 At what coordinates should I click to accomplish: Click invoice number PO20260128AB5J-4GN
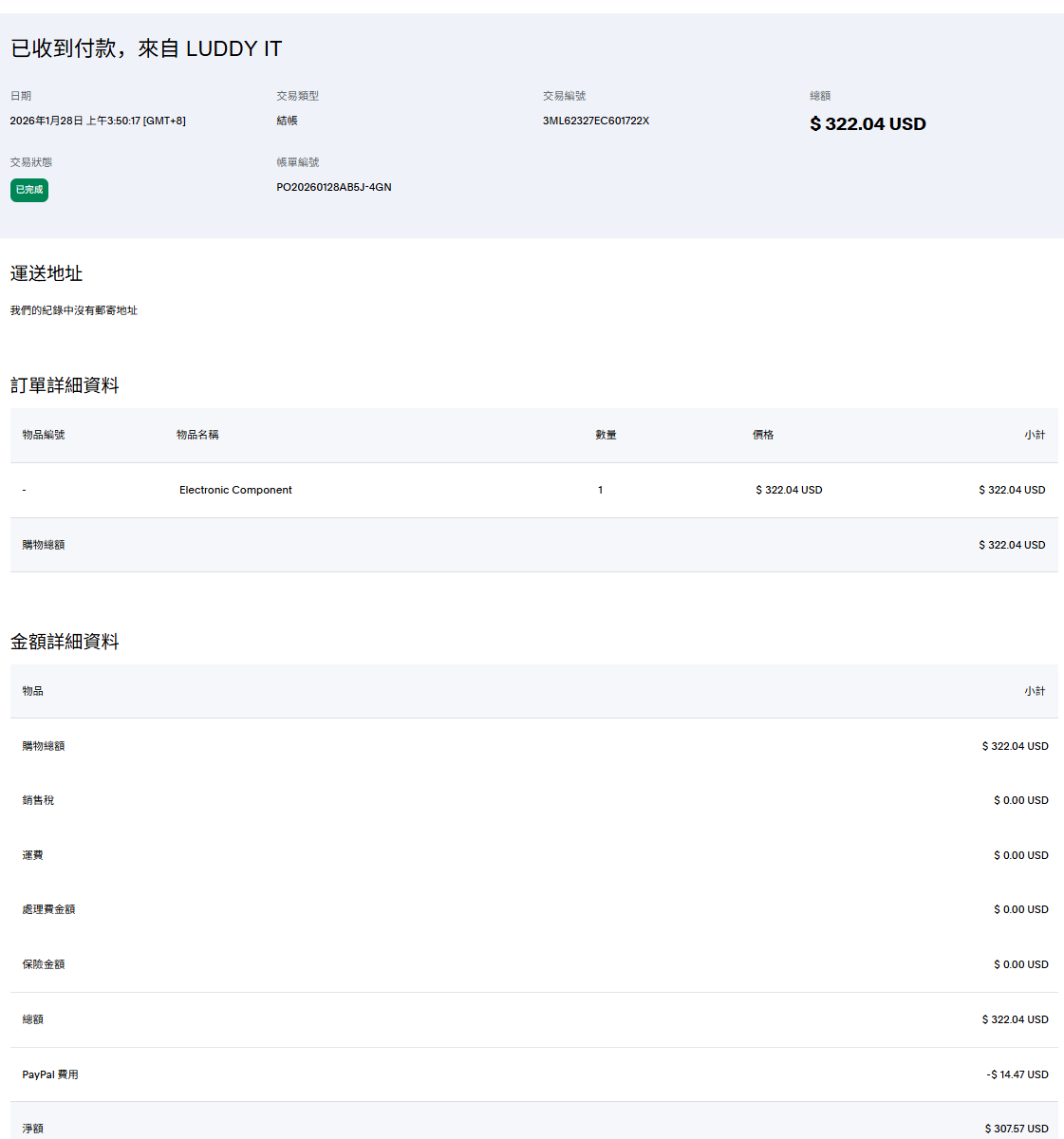click(x=334, y=187)
